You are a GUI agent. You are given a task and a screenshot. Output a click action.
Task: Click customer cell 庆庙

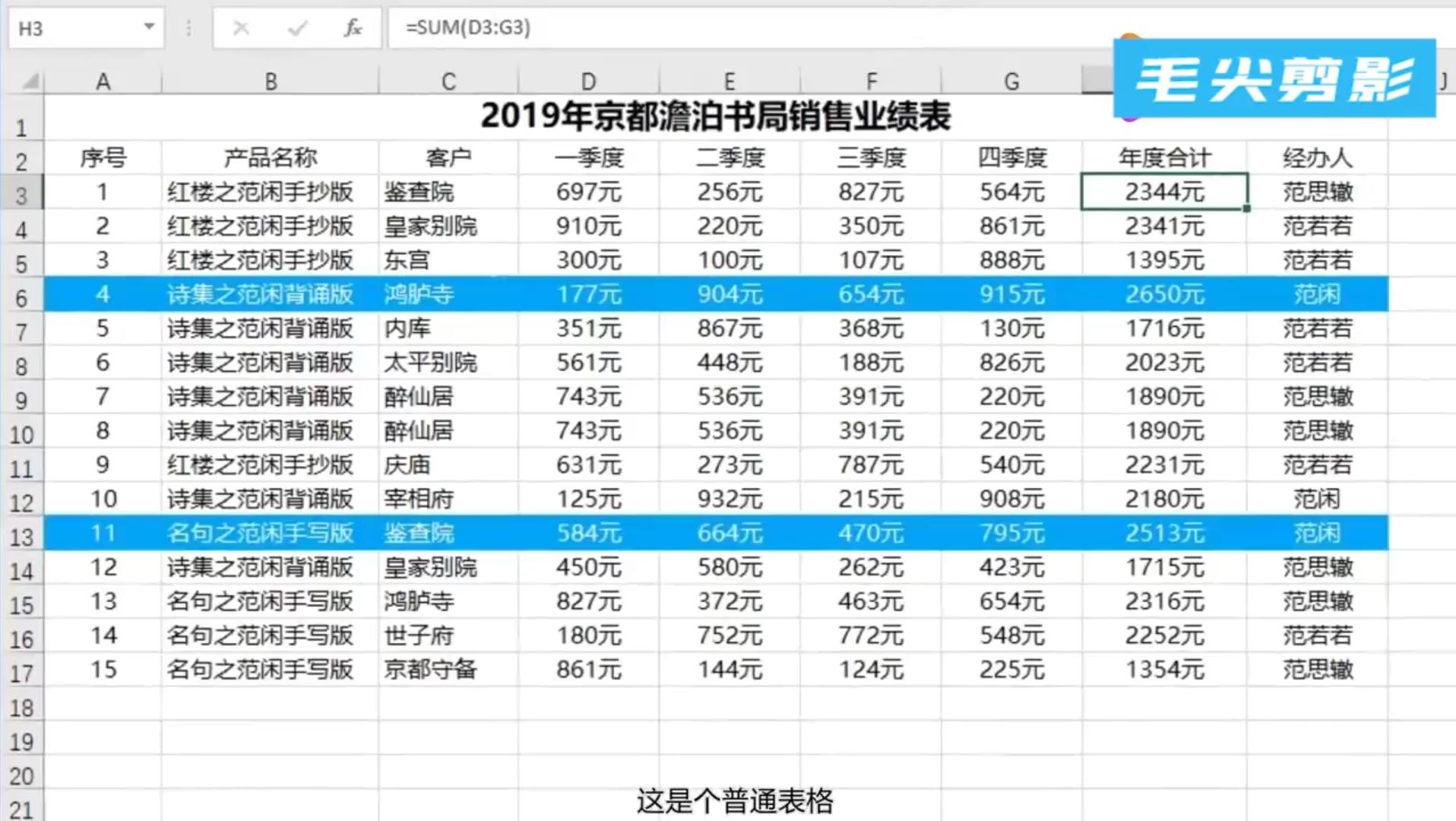pos(448,464)
